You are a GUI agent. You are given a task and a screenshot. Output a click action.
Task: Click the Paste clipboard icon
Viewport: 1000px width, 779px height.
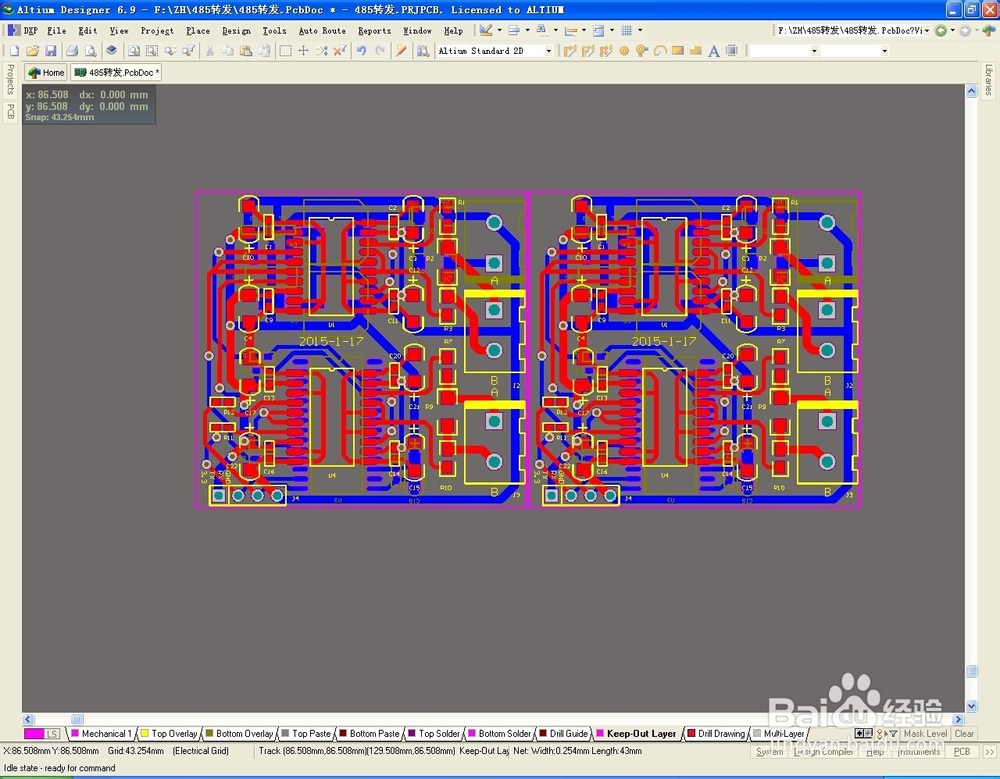246,50
